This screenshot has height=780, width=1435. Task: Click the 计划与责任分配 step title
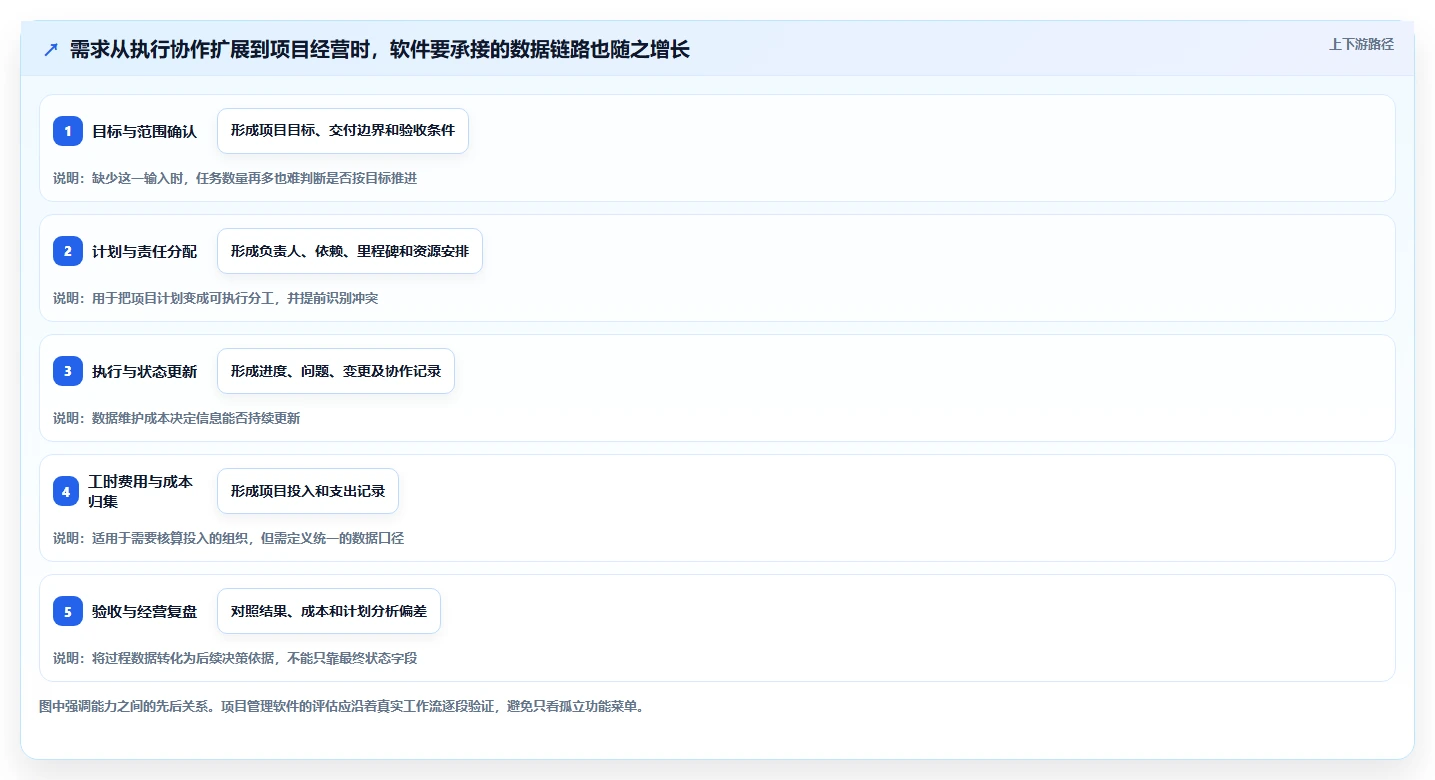(144, 251)
